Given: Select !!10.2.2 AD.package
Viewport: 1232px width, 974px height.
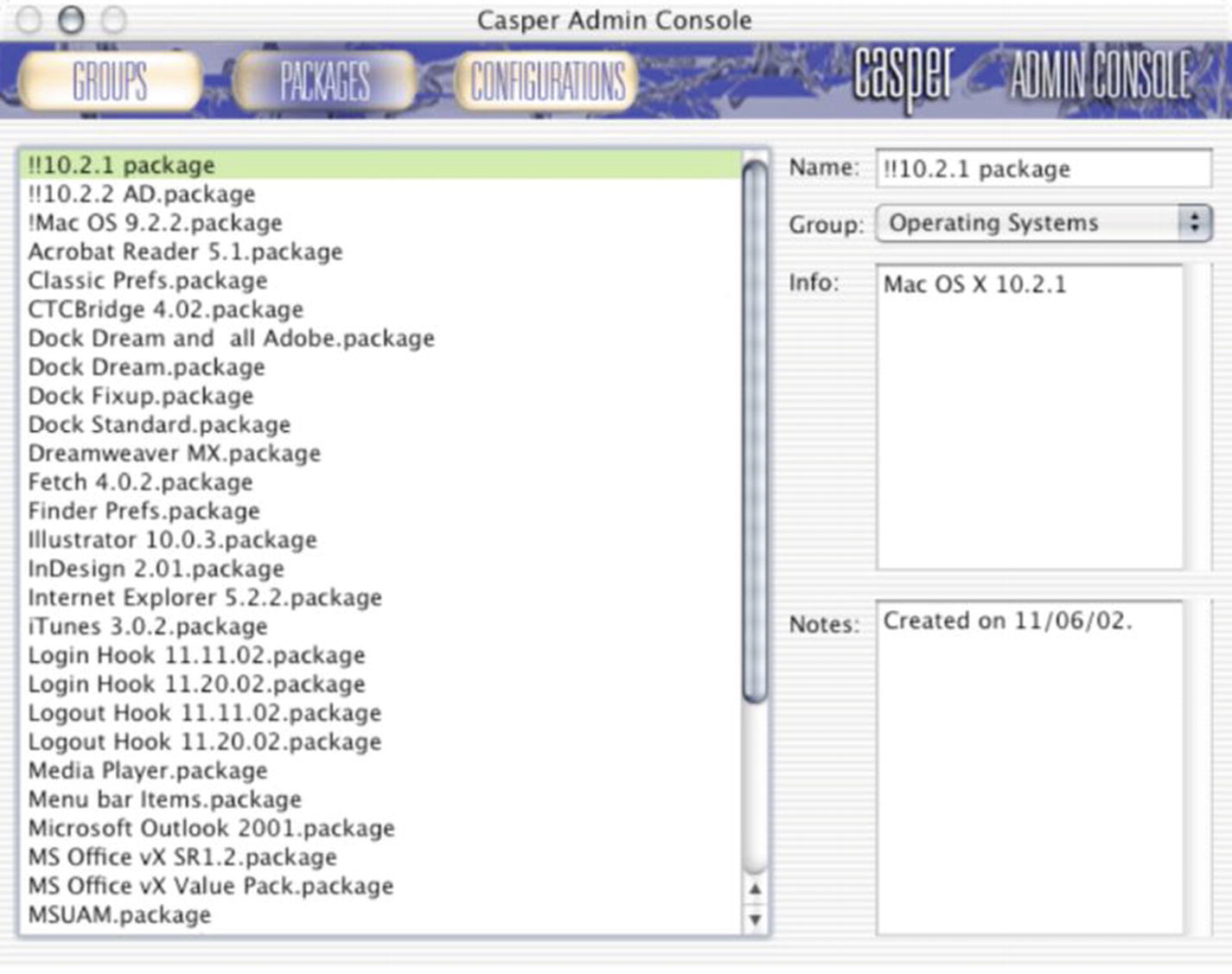Looking at the screenshot, I should point(380,194).
